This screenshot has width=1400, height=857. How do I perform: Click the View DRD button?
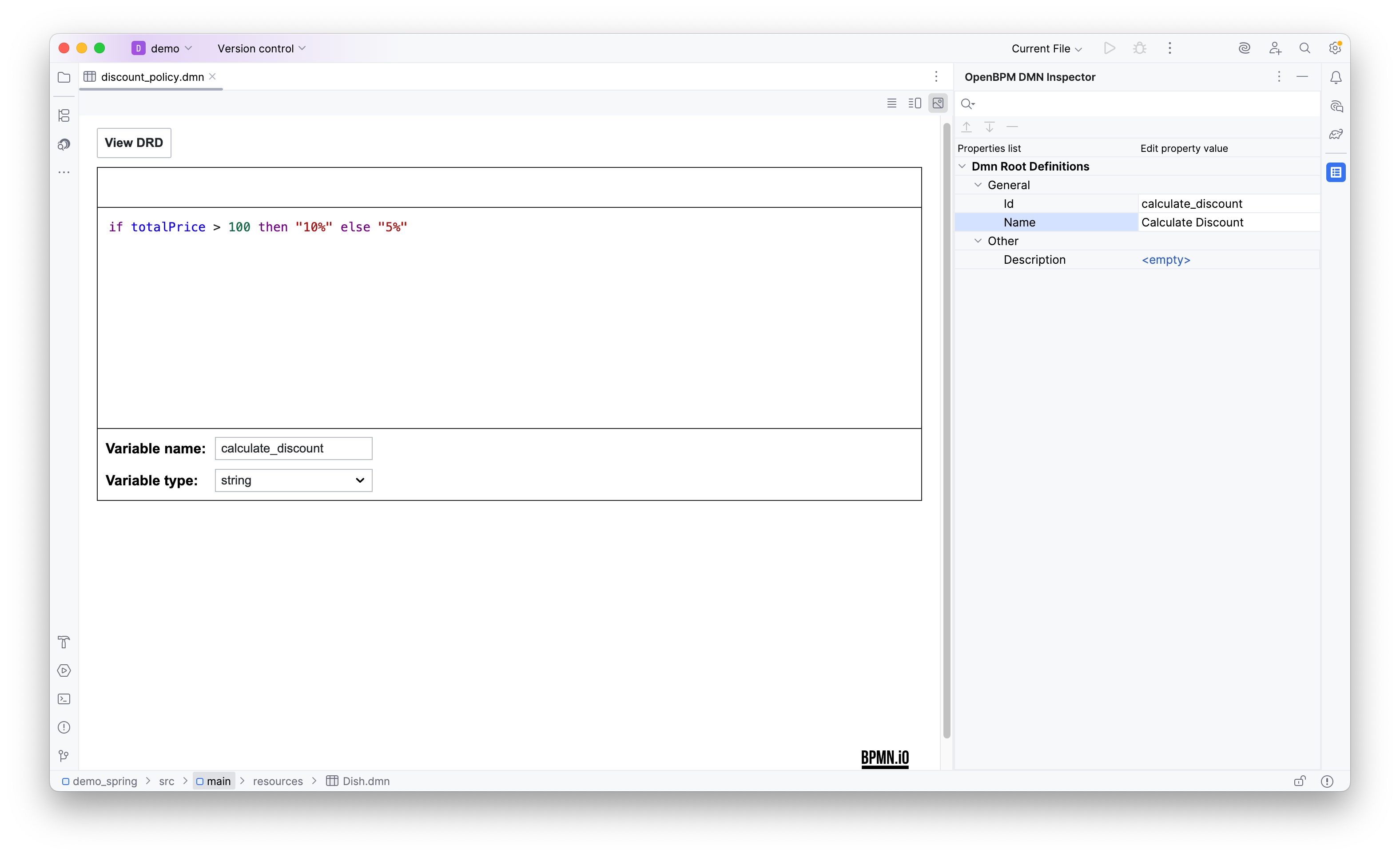coord(134,143)
